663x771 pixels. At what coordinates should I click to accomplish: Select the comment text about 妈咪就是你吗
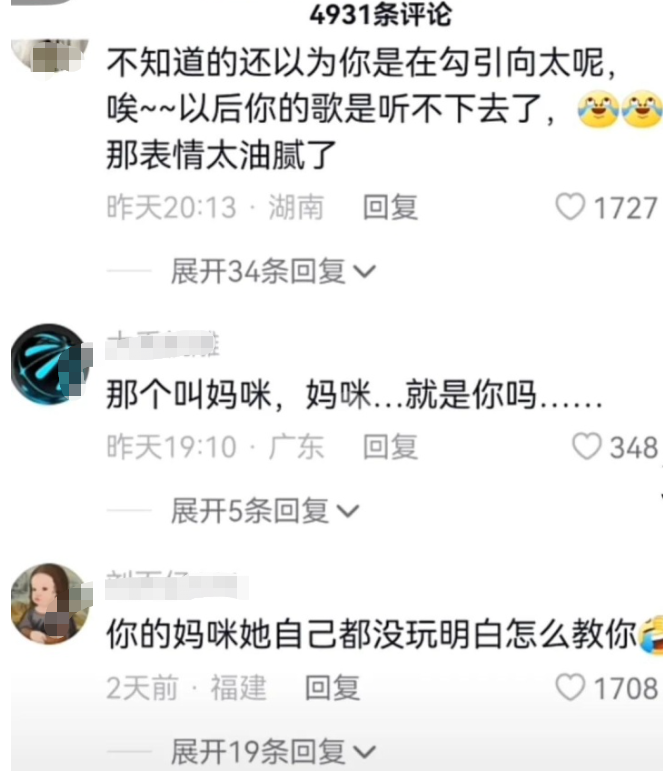[354, 394]
